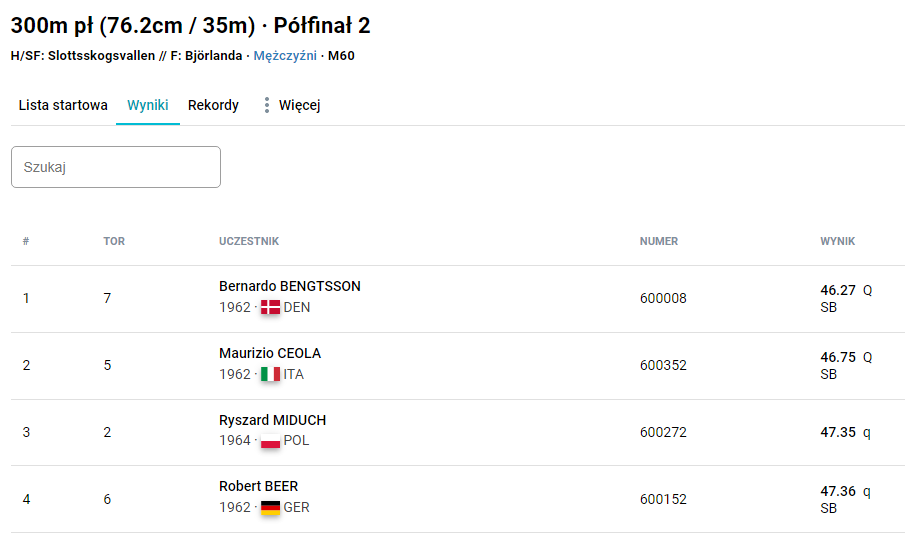Viewport: 905px width, 536px height.
Task: Click the Poland flag icon
Action: pos(270,441)
